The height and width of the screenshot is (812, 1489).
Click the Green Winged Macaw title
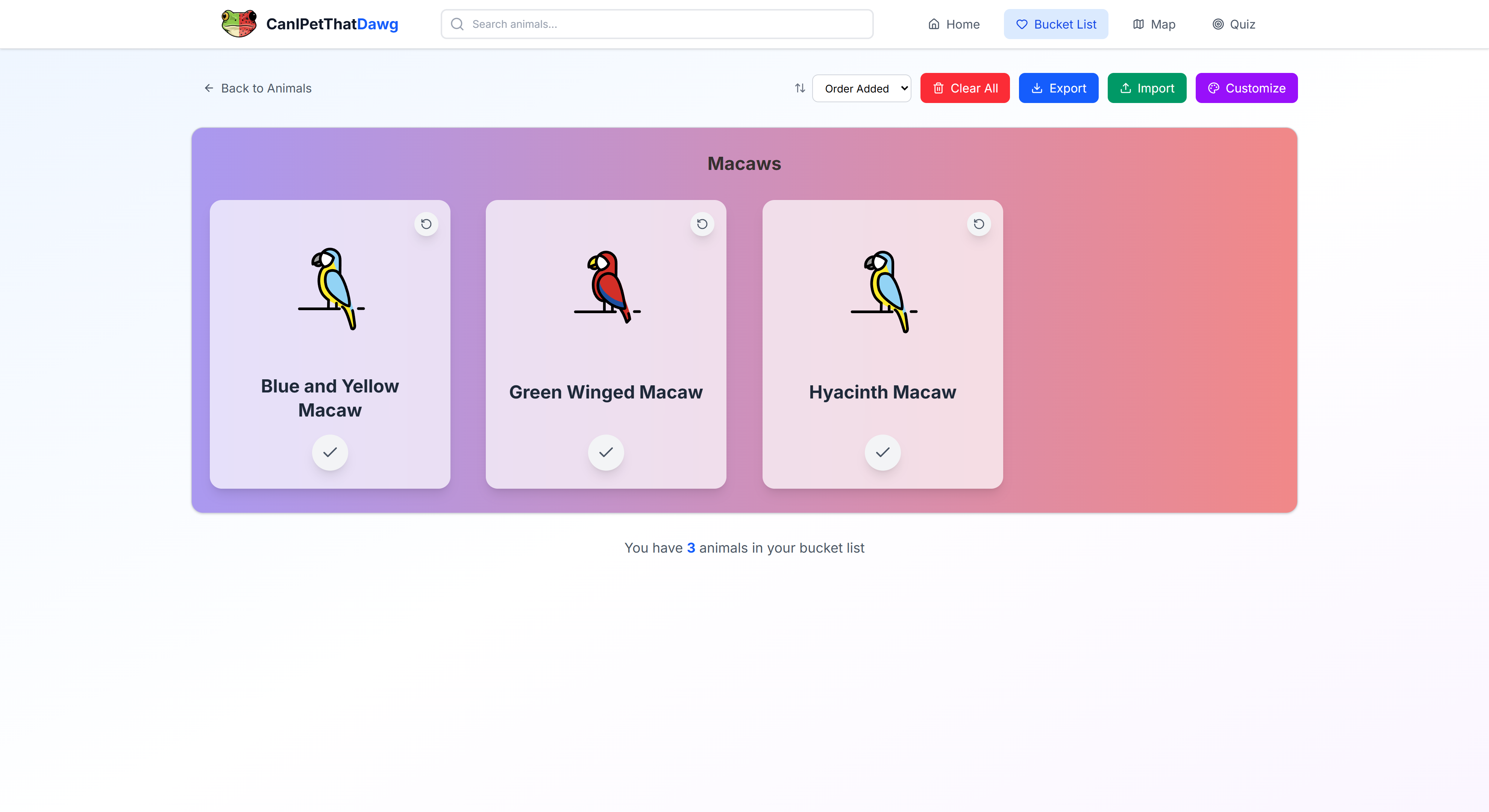click(606, 392)
